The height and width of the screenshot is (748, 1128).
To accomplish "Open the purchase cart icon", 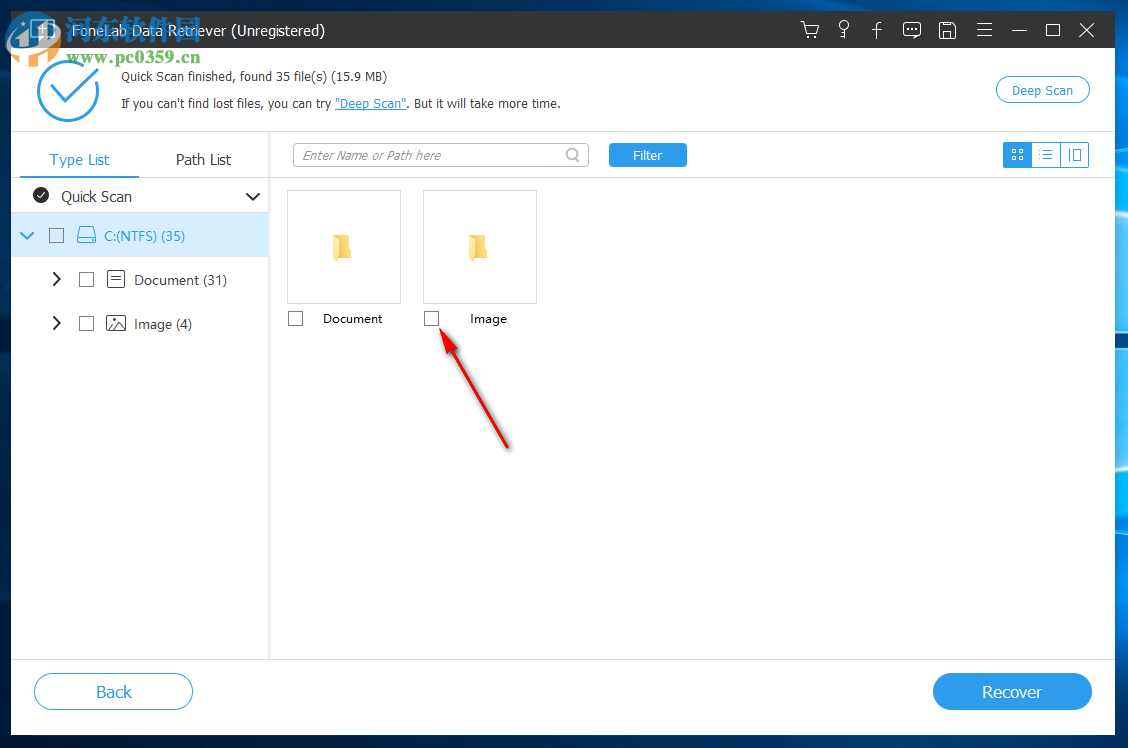I will pos(810,30).
